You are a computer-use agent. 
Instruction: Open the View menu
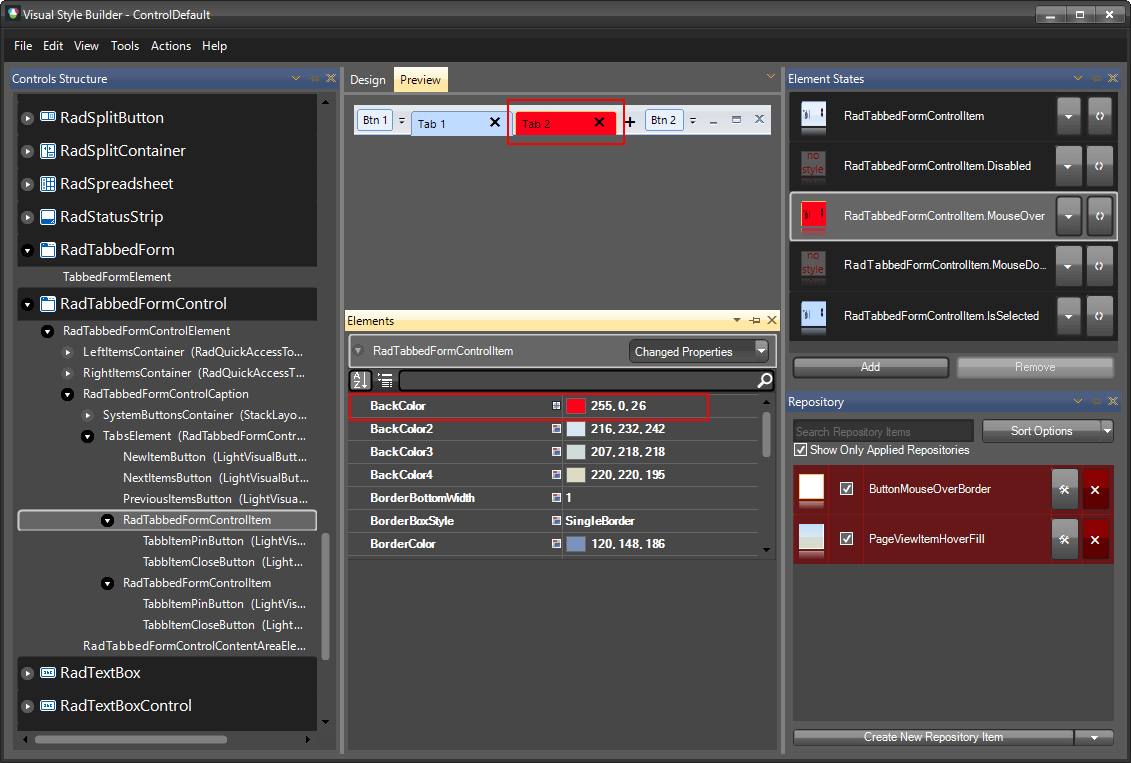click(86, 45)
